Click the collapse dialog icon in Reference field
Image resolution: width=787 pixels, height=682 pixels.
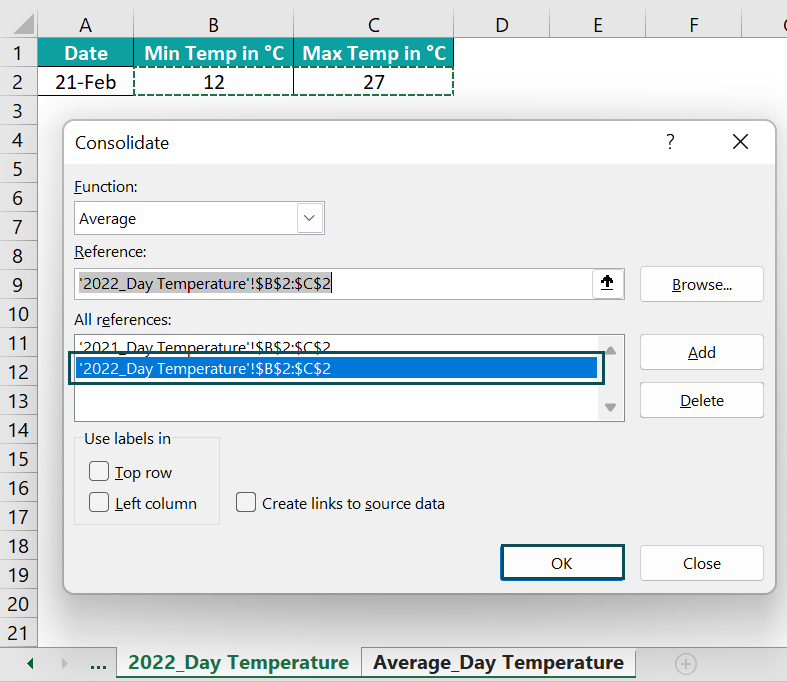tap(607, 284)
